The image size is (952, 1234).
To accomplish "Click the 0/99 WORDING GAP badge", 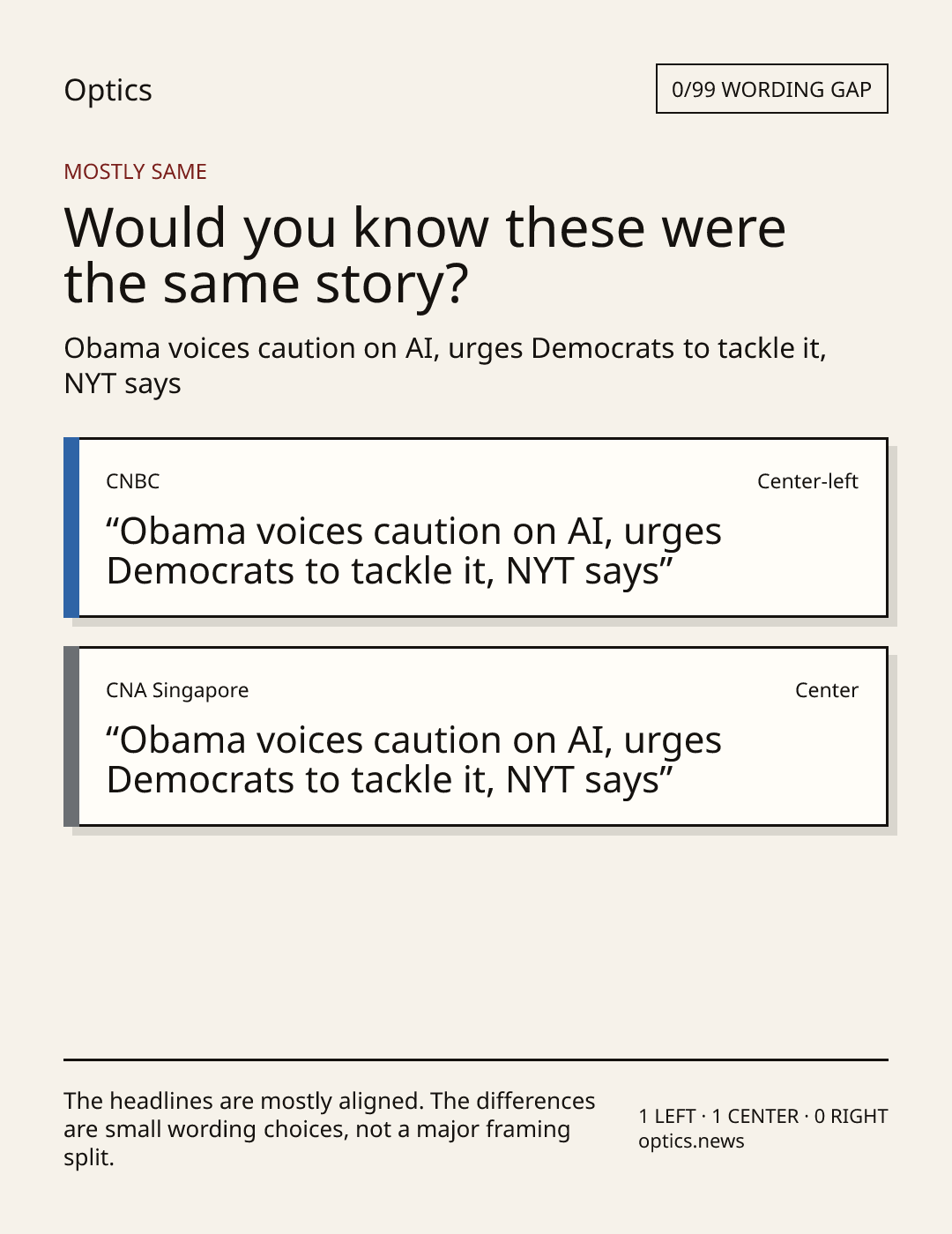I will click(x=771, y=89).
